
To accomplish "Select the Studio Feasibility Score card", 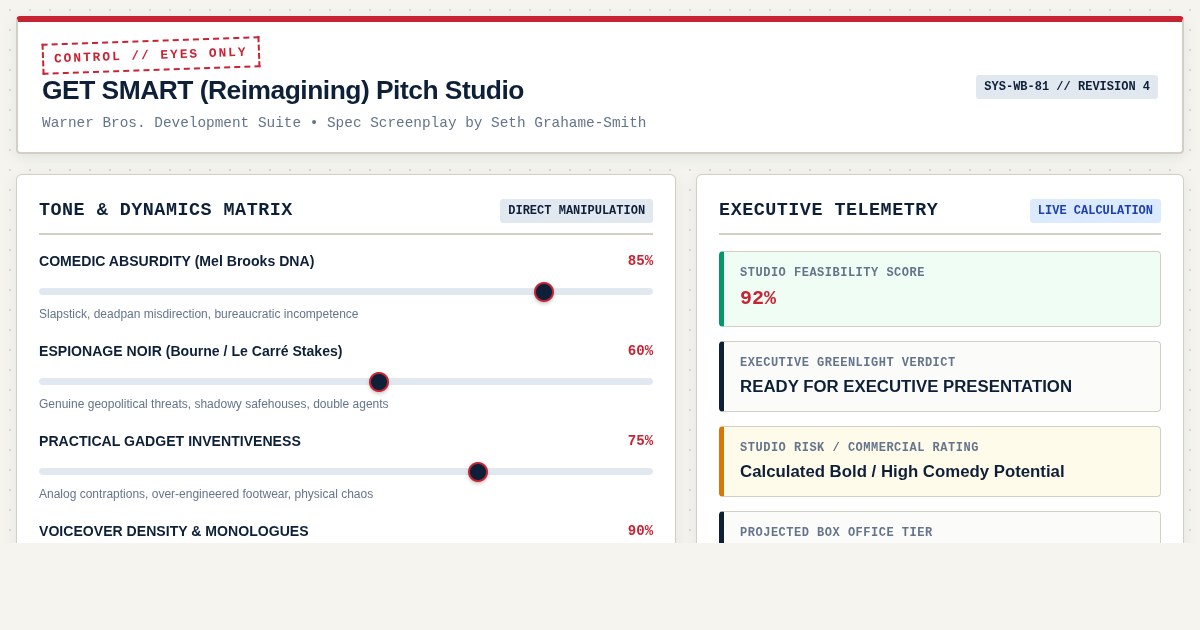I will [940, 289].
